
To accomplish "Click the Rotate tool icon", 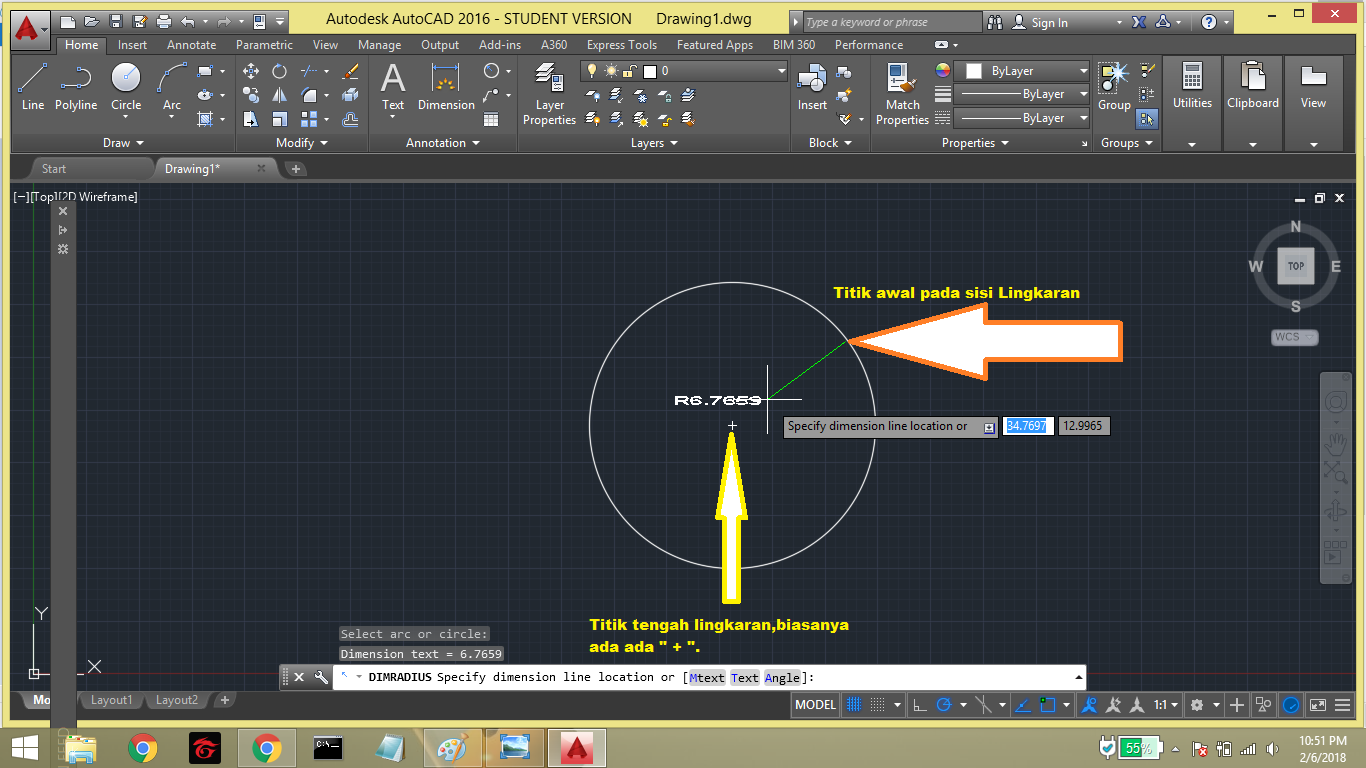I will [280, 72].
